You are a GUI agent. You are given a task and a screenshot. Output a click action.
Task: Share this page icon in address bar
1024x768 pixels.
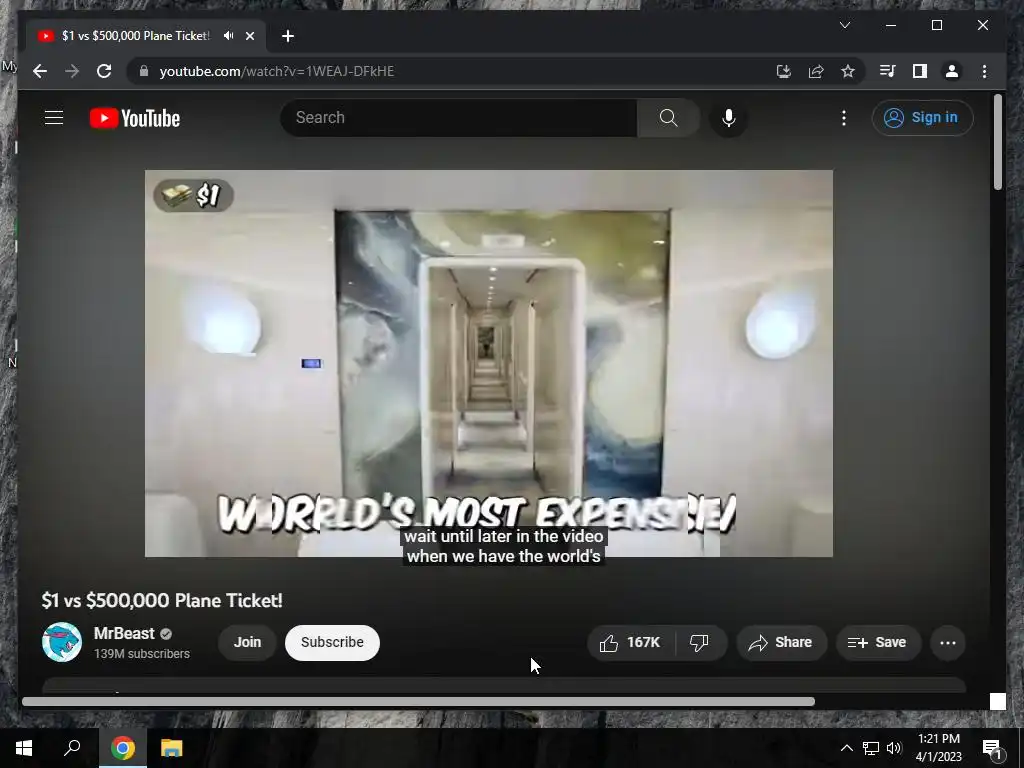816,71
